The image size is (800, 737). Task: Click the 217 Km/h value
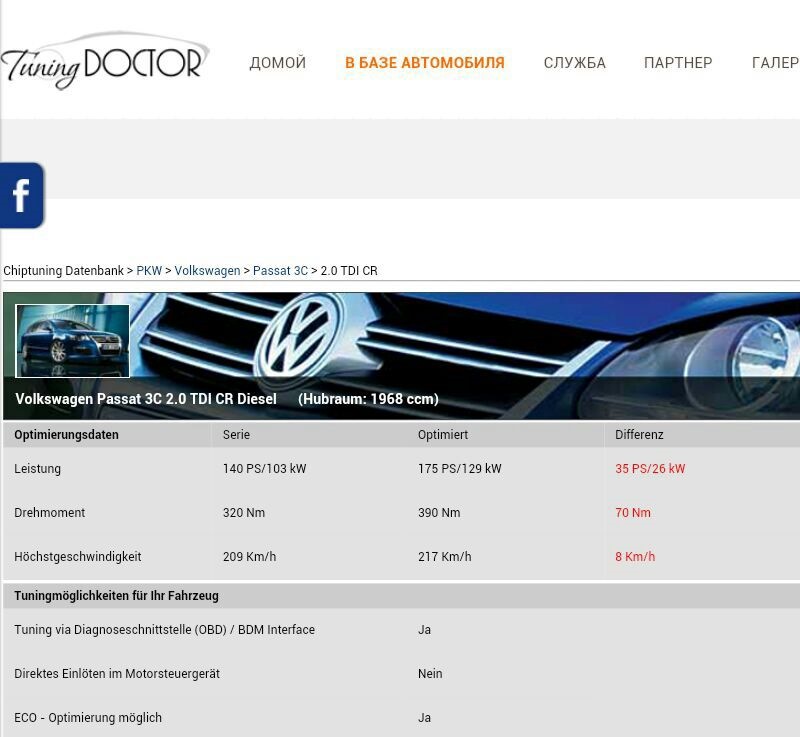coord(445,556)
